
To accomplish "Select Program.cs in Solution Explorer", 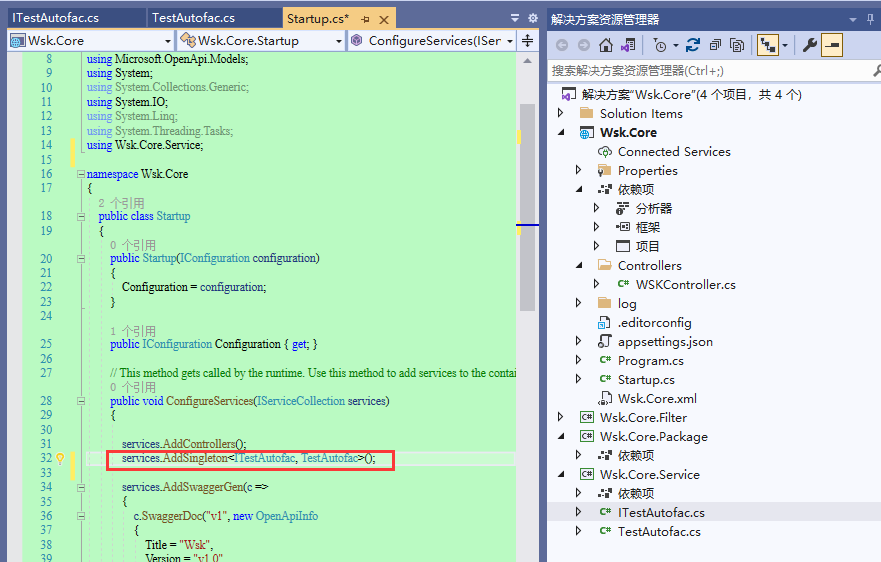I will 651,360.
